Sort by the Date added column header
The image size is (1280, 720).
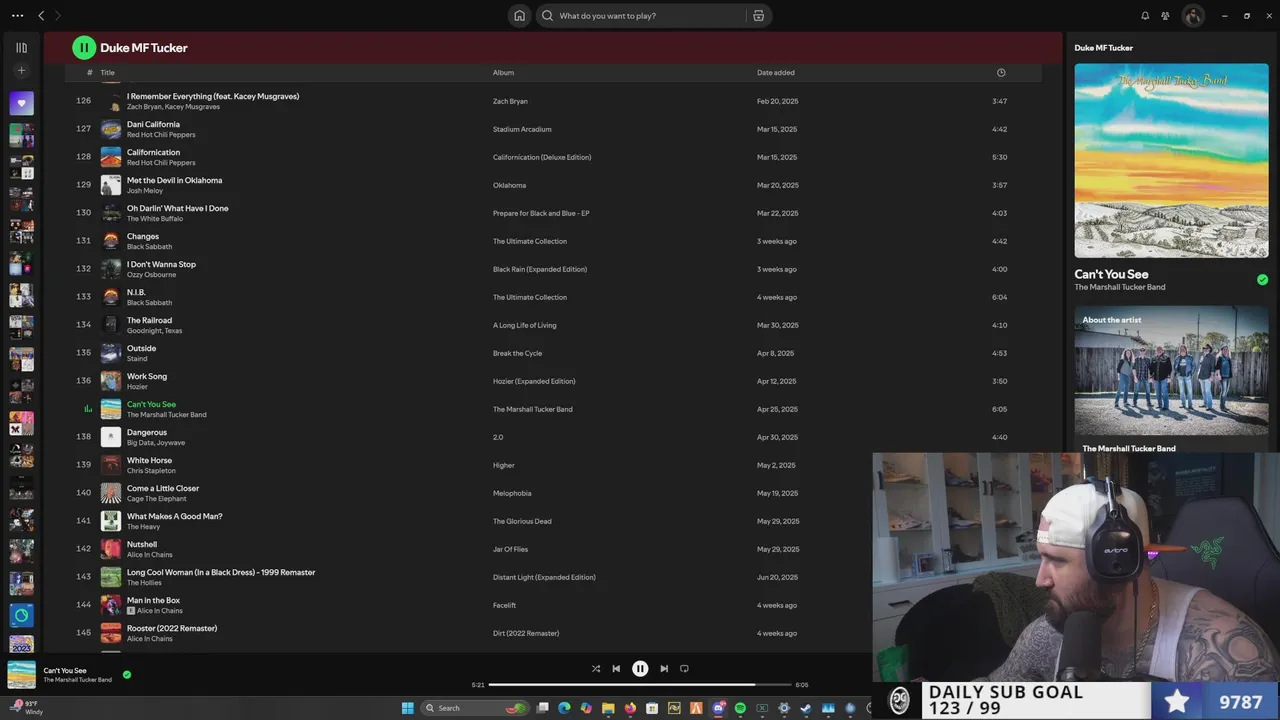(x=776, y=73)
